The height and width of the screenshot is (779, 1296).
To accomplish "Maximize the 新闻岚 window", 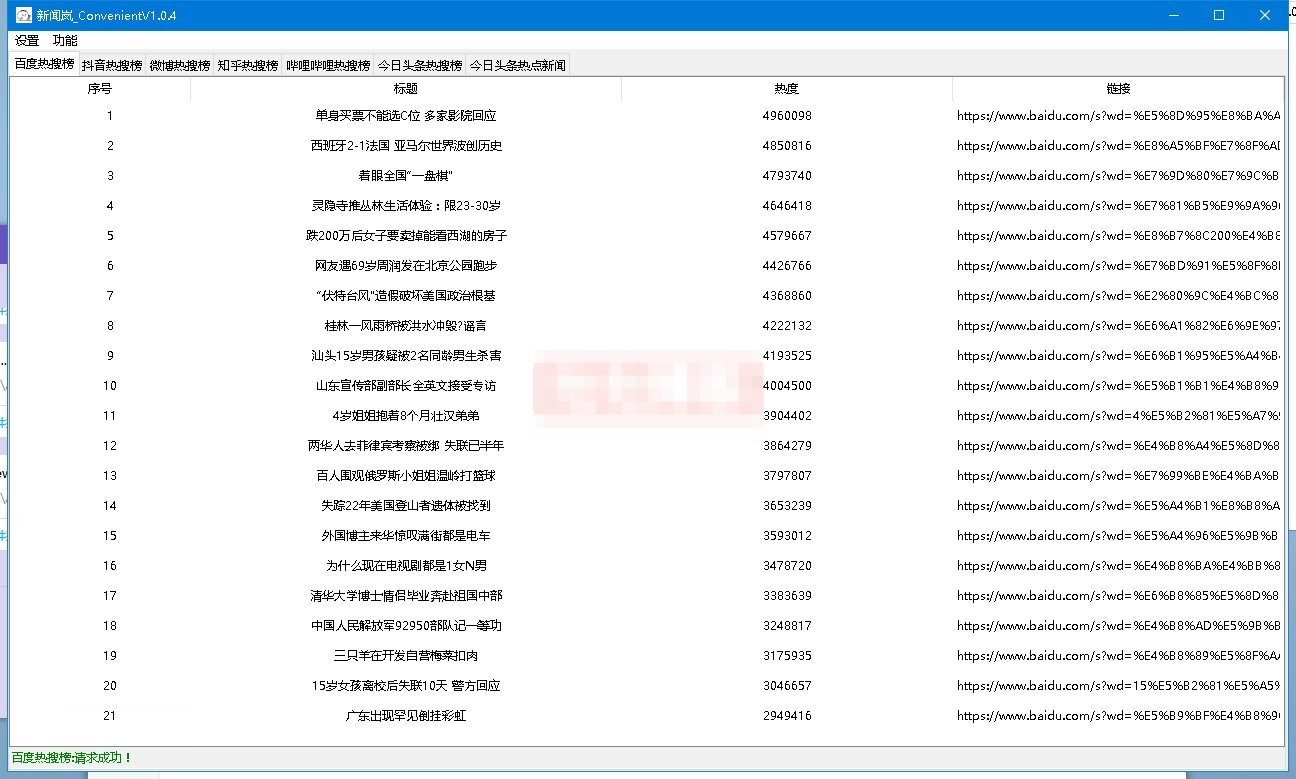I will click(1219, 15).
